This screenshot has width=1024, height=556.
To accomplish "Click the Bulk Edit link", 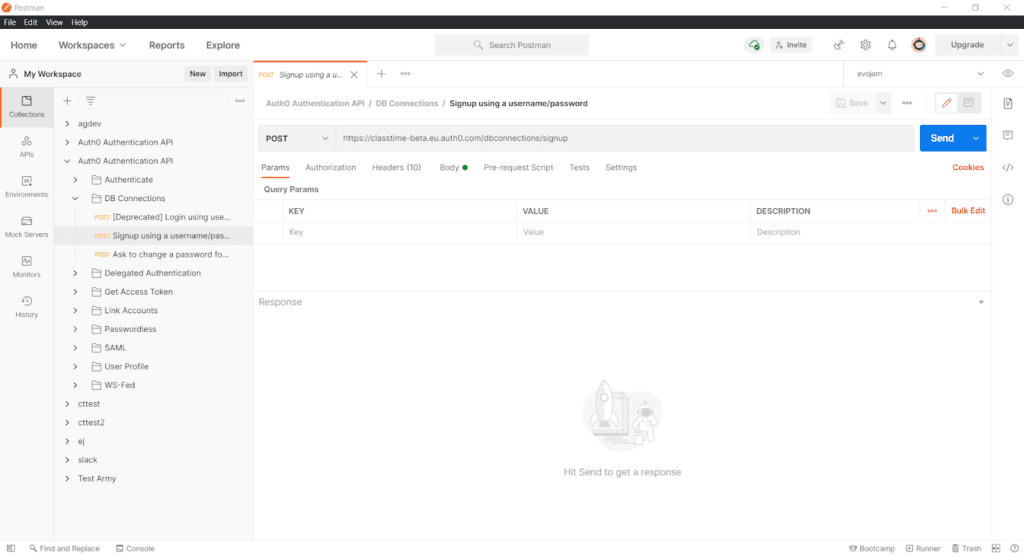I will pyautogui.click(x=967, y=211).
